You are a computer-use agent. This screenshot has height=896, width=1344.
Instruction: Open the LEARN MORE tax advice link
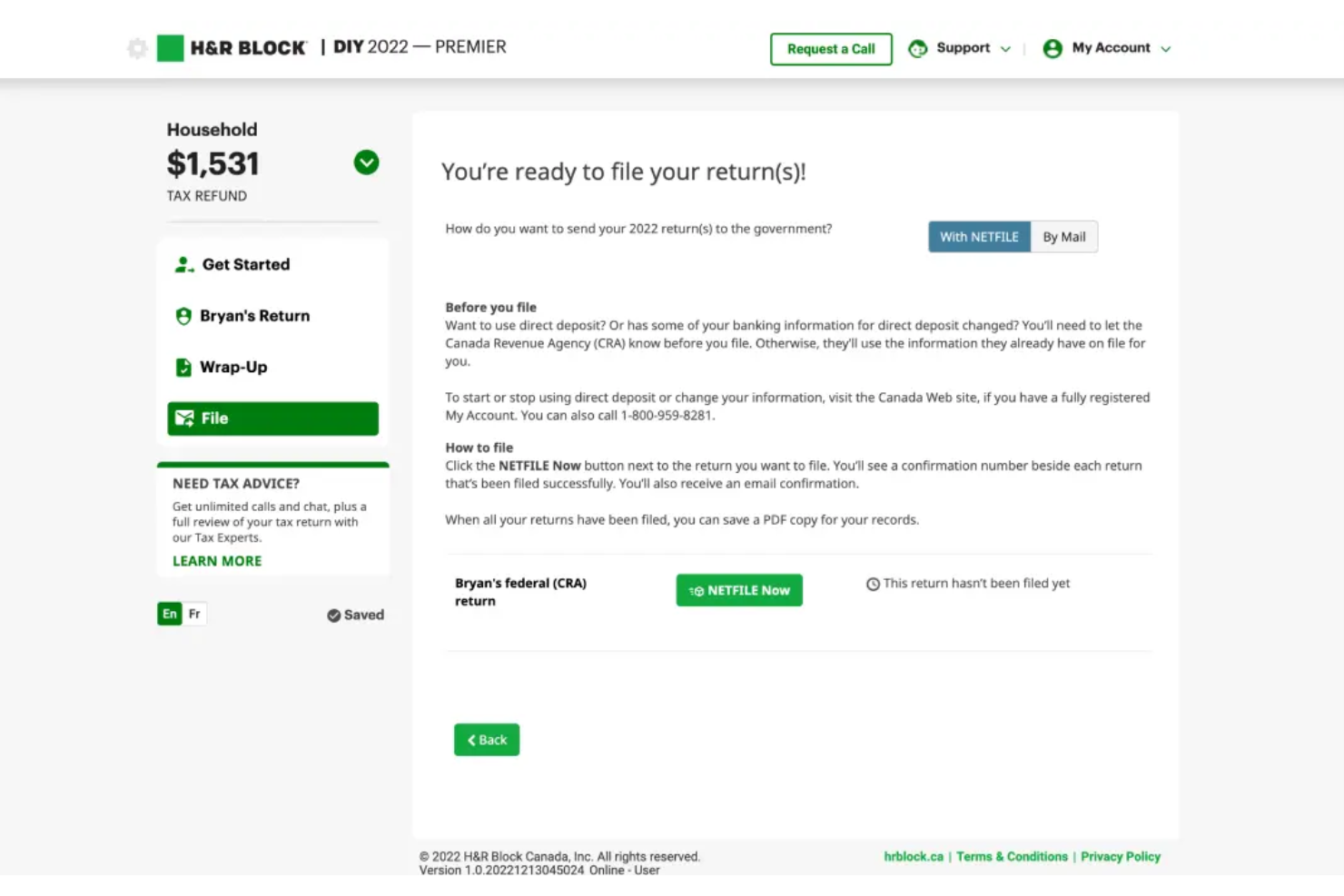click(216, 560)
